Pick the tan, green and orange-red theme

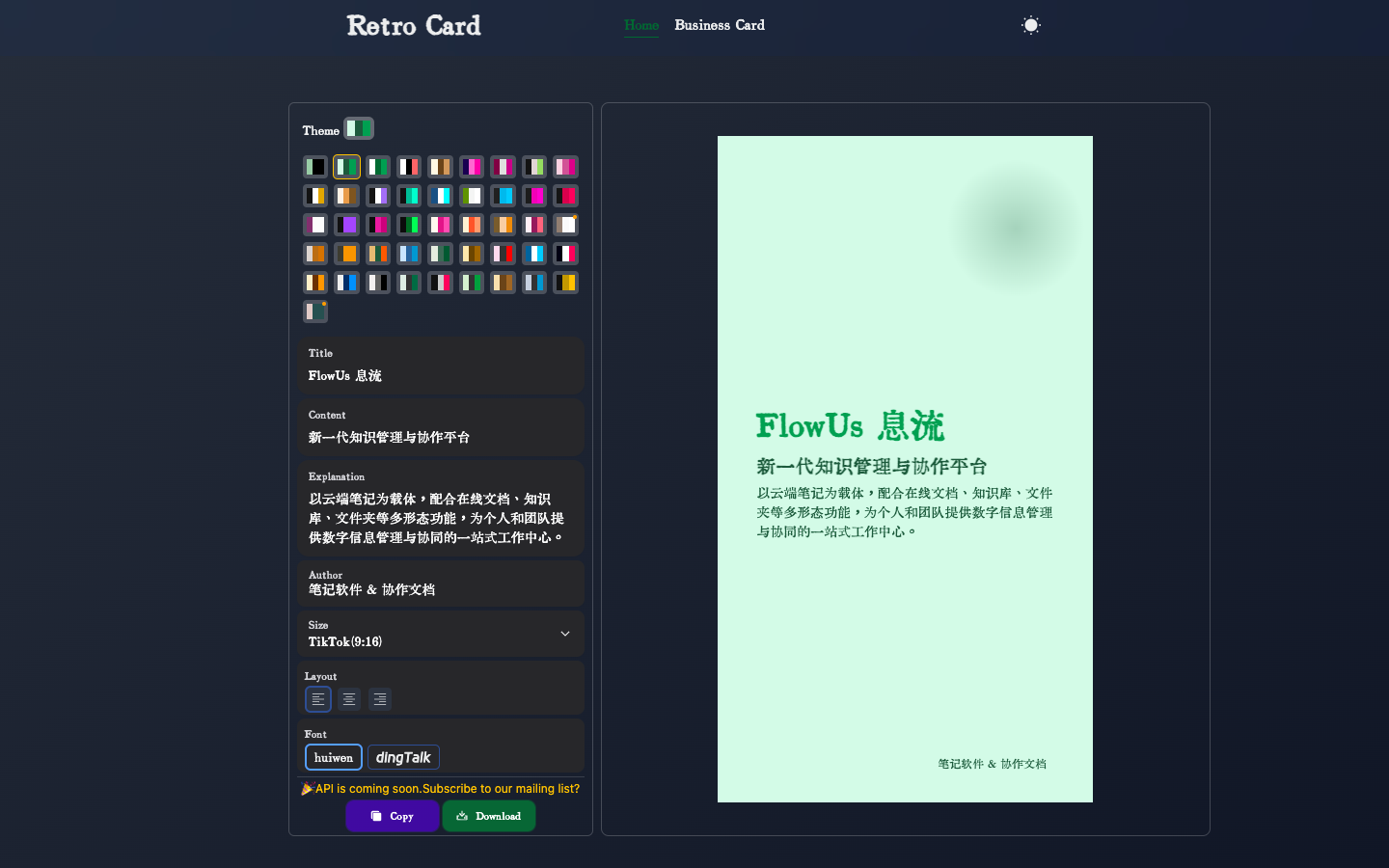(378, 254)
